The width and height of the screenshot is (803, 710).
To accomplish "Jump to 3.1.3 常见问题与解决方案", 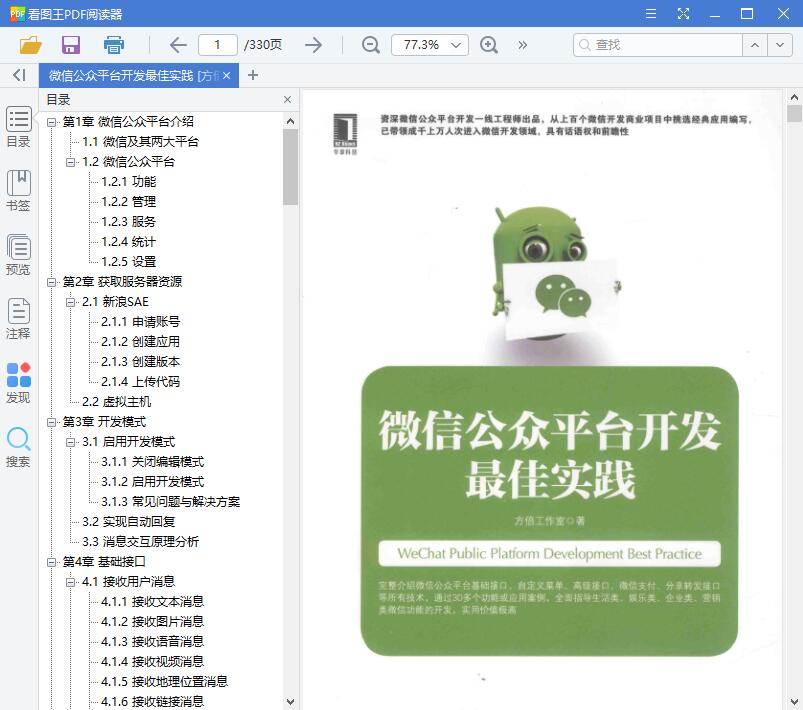I will (171, 502).
